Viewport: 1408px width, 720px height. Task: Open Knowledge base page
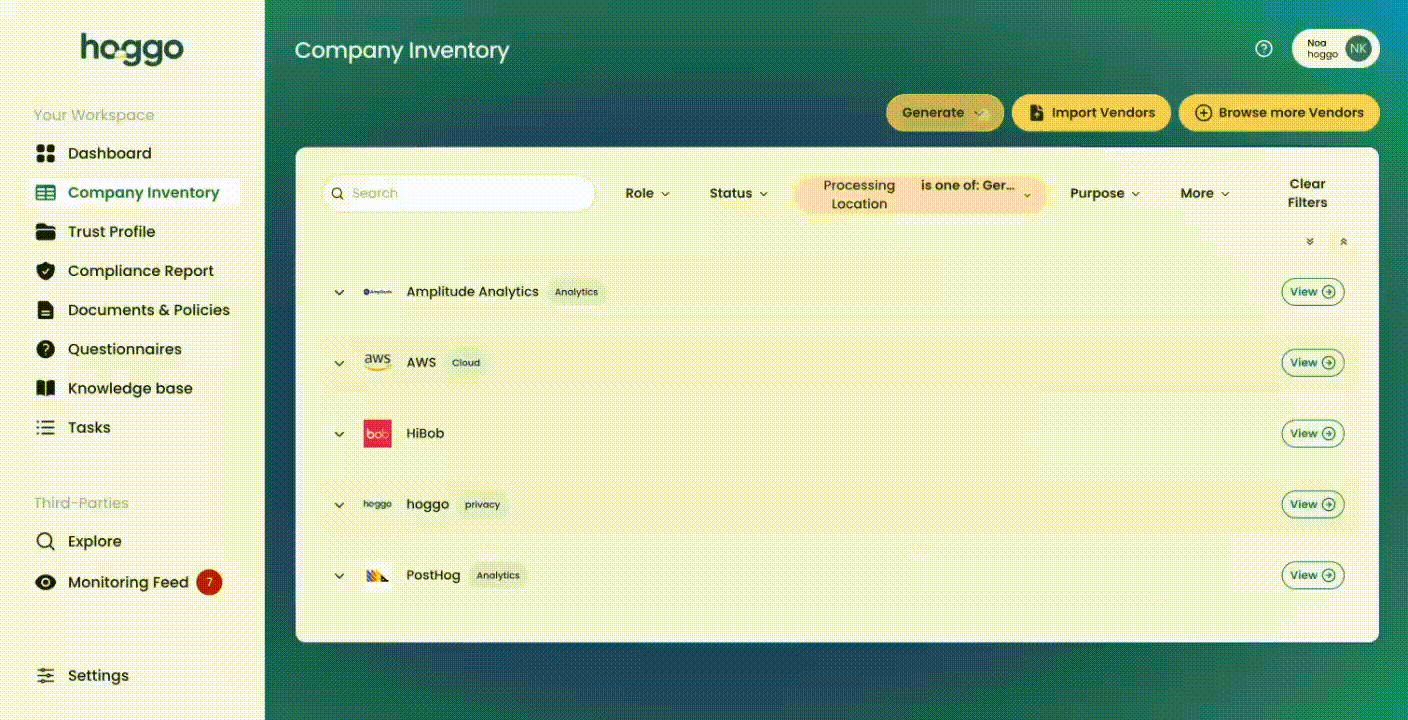(130, 388)
